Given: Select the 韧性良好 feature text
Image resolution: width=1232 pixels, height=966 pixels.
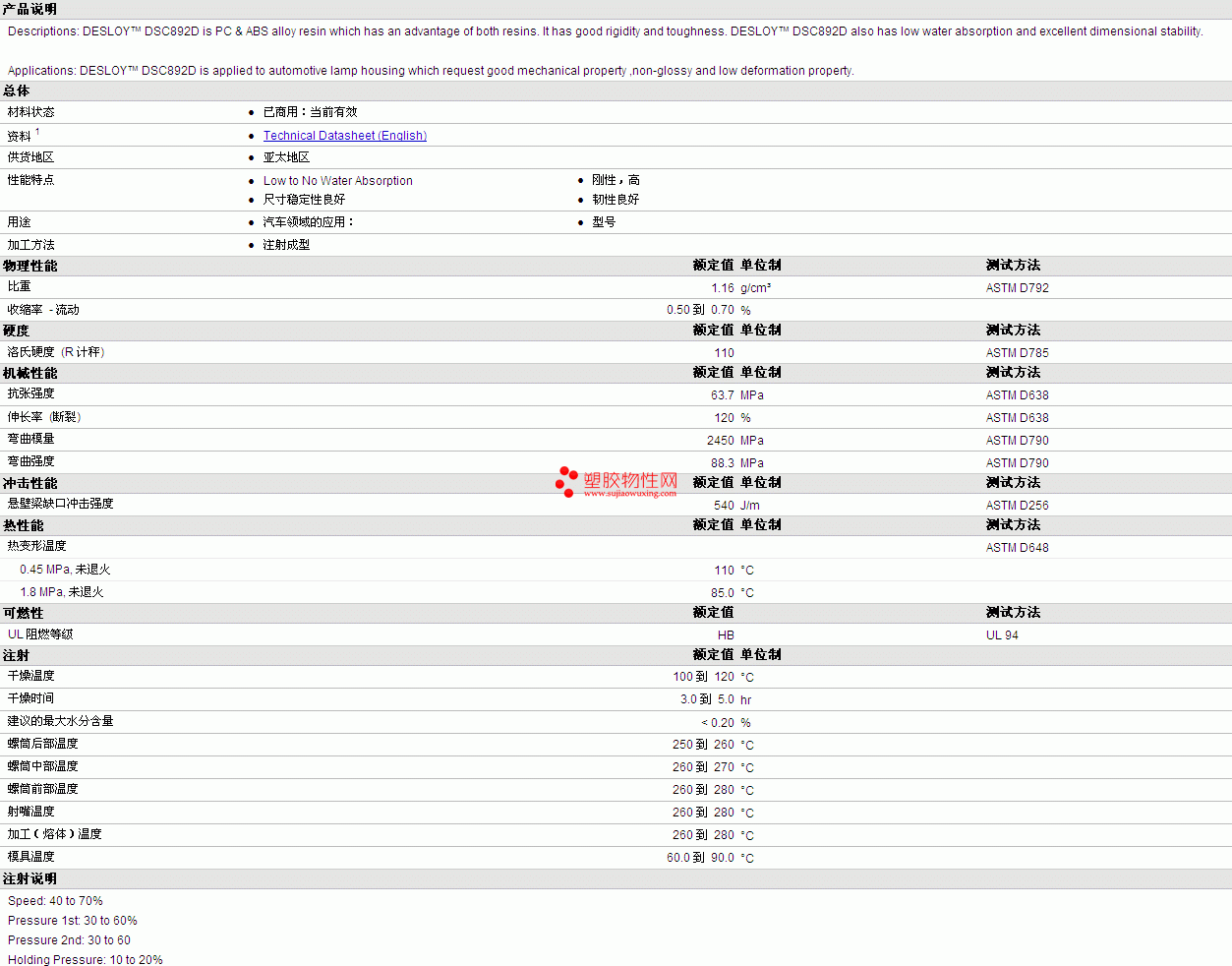Looking at the screenshot, I should [616, 200].
